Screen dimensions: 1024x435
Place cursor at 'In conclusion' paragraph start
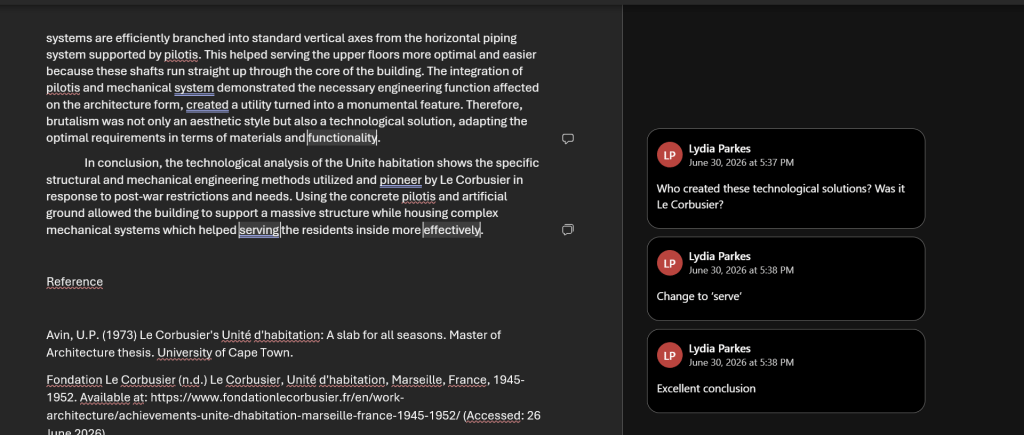pyautogui.click(x=85, y=163)
